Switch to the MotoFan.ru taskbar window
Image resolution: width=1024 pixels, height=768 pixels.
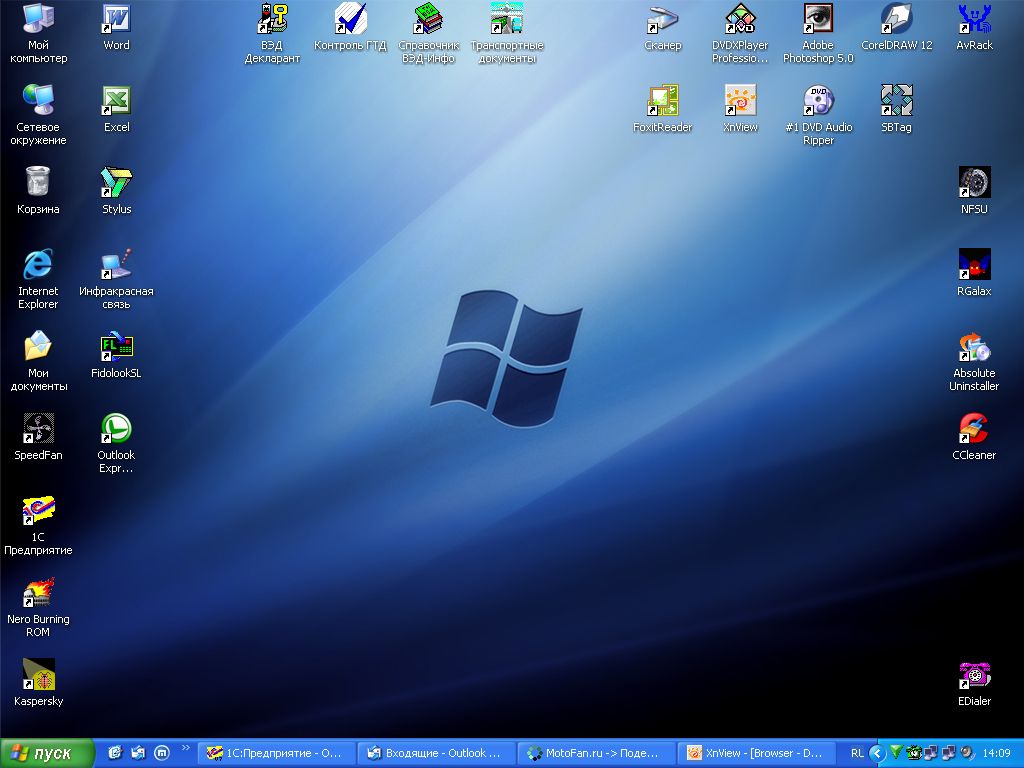pyautogui.click(x=598, y=753)
